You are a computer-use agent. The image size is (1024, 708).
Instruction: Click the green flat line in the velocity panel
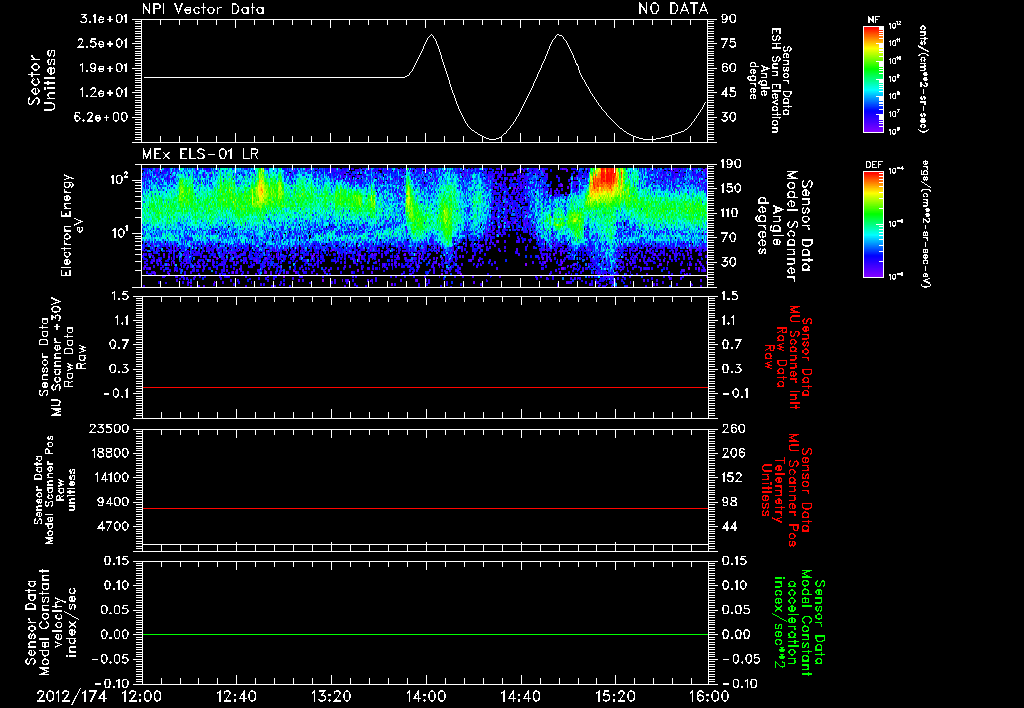pyautogui.click(x=425, y=634)
